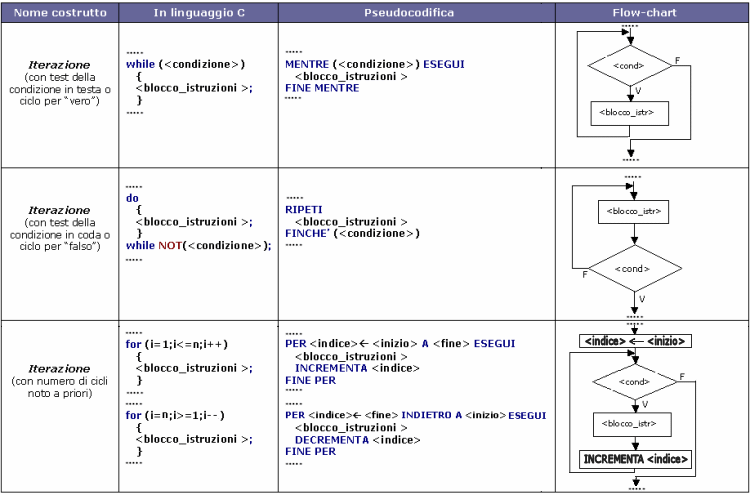The width and height of the screenshot is (750, 495).
Task: Click the <cond> diamond in the do-while flow-chart
Action: 634,268
